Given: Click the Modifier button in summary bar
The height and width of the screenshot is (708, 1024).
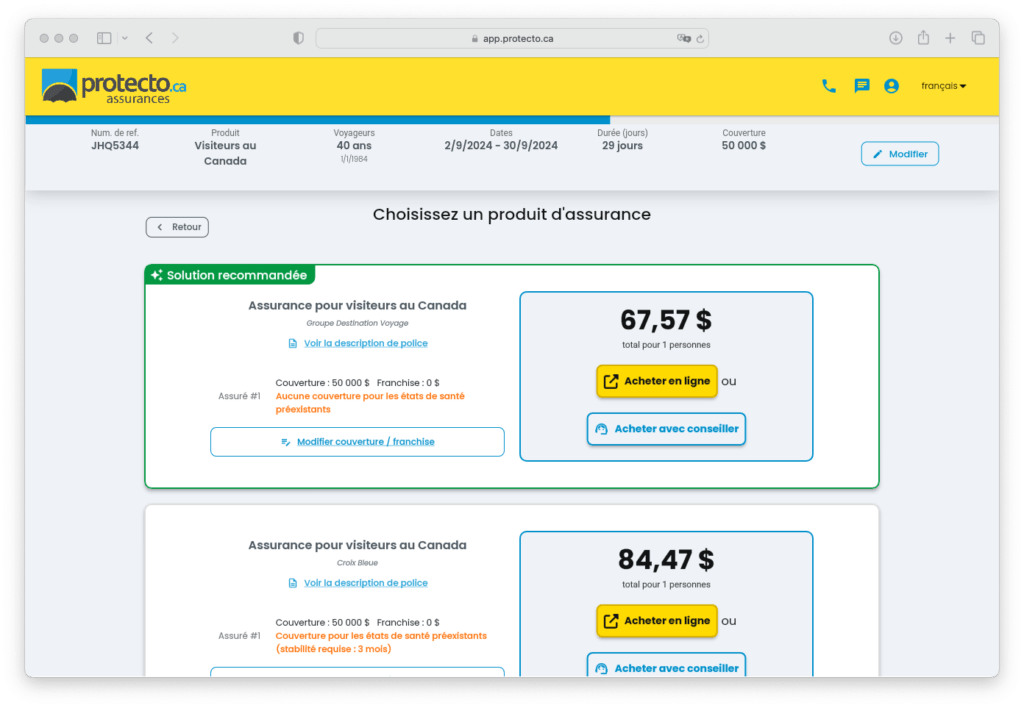Looking at the screenshot, I should (899, 154).
